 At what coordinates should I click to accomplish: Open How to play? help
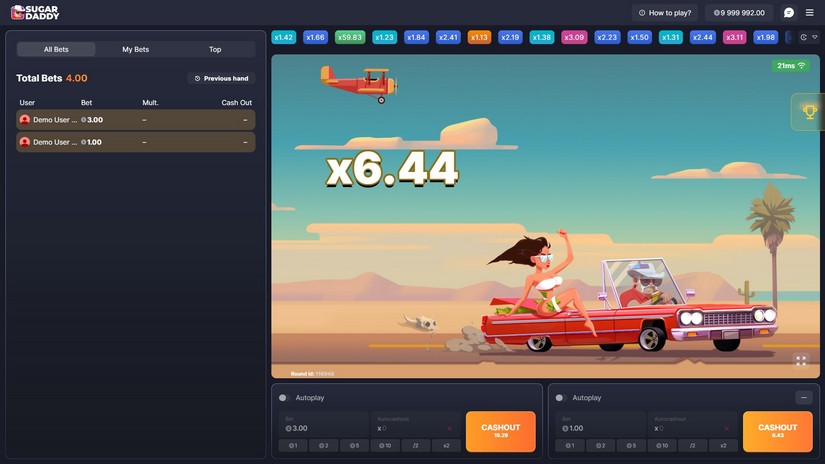[x=665, y=13]
